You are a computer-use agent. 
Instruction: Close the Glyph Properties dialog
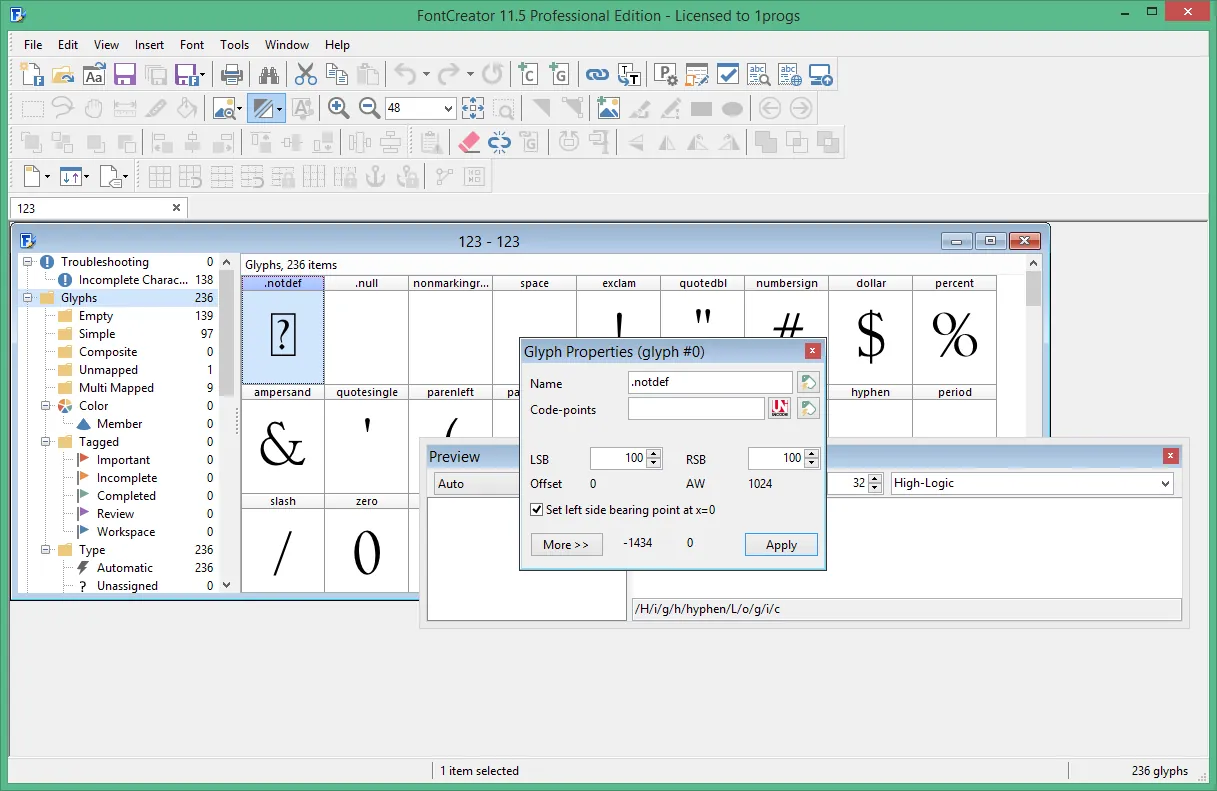813,351
